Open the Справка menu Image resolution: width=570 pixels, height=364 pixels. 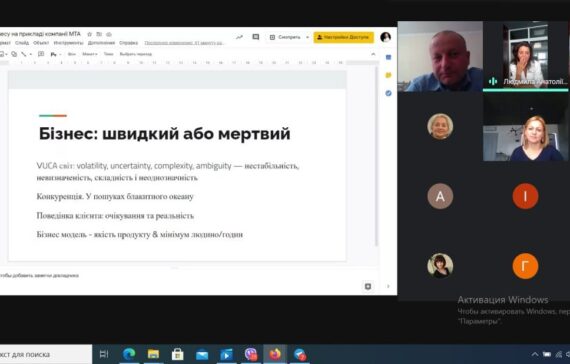point(129,43)
